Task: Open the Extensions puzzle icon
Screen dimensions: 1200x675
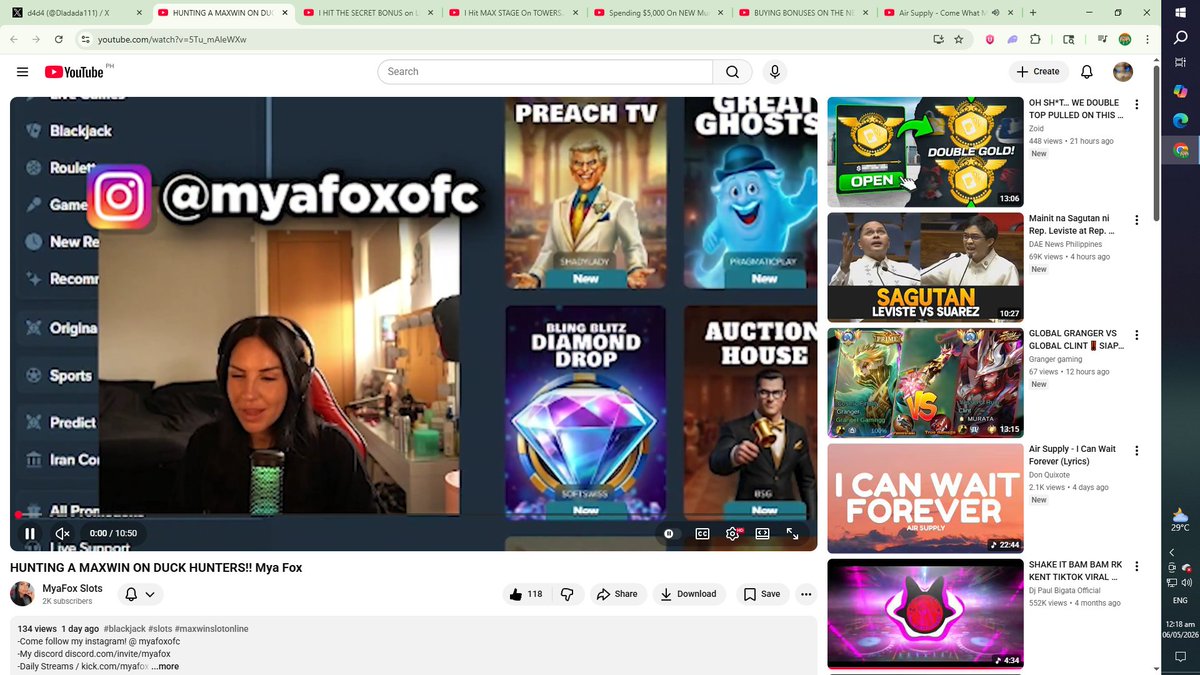Action: (x=1035, y=39)
